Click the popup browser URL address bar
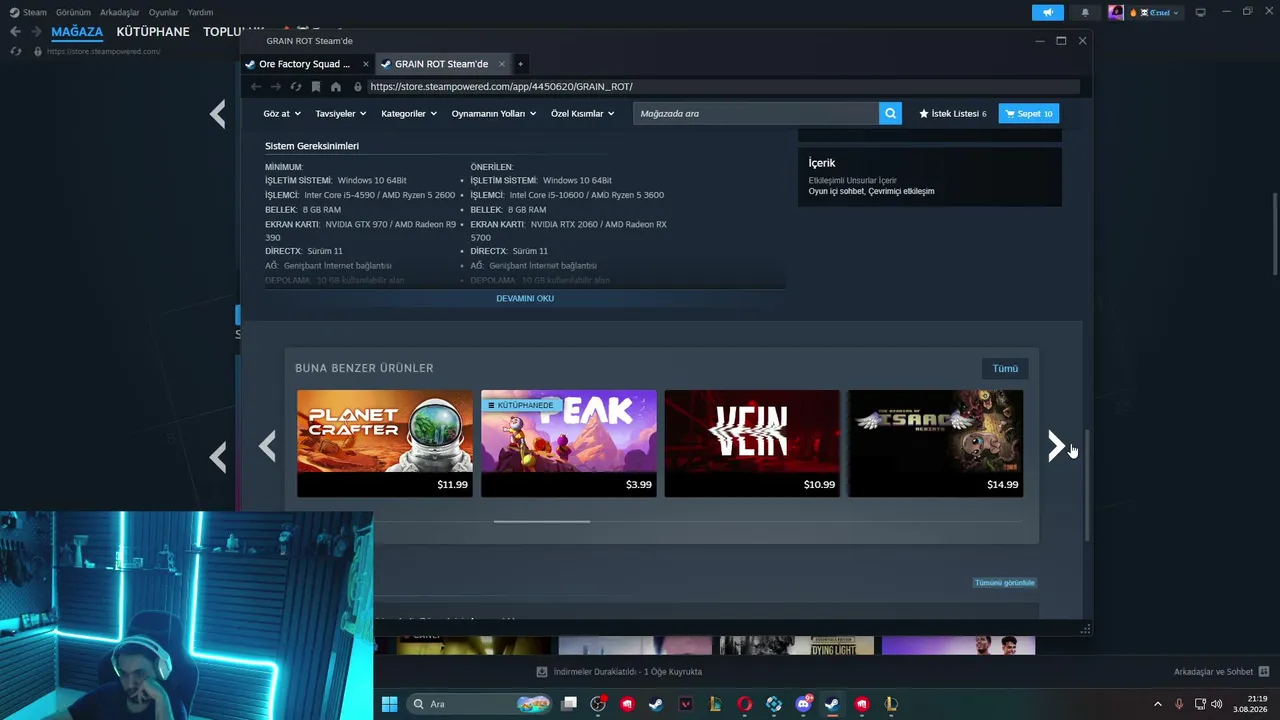Viewport: 1280px width, 720px height. (x=722, y=87)
